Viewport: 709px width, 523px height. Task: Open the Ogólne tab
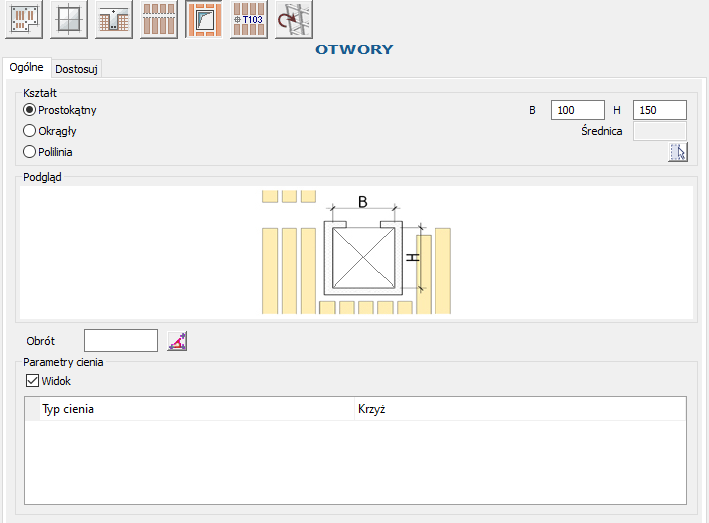point(26,68)
